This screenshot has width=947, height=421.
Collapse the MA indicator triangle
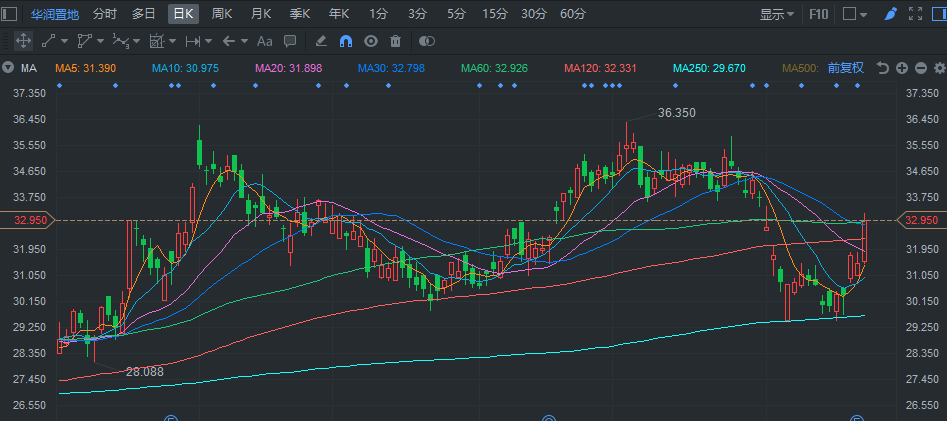[x=7, y=68]
